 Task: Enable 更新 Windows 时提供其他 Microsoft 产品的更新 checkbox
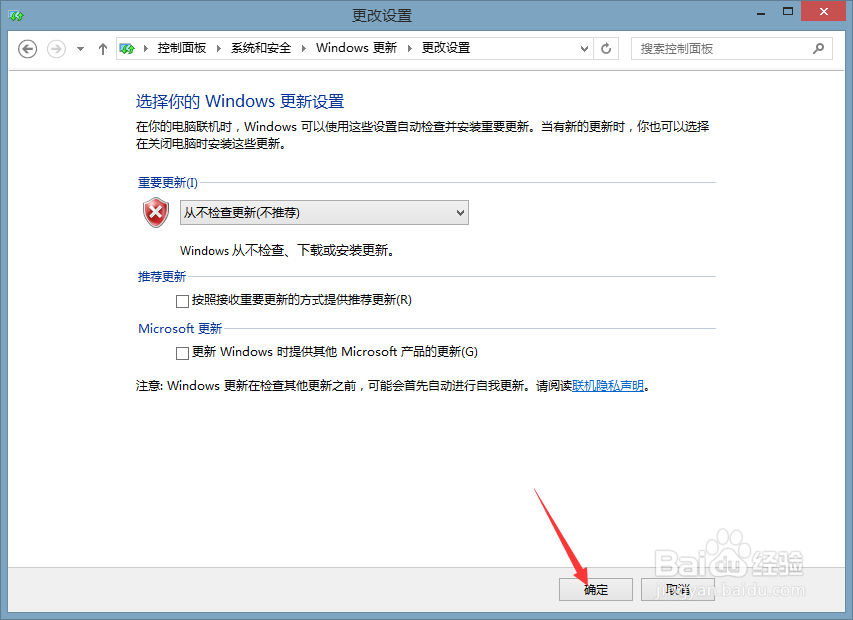[x=182, y=353]
